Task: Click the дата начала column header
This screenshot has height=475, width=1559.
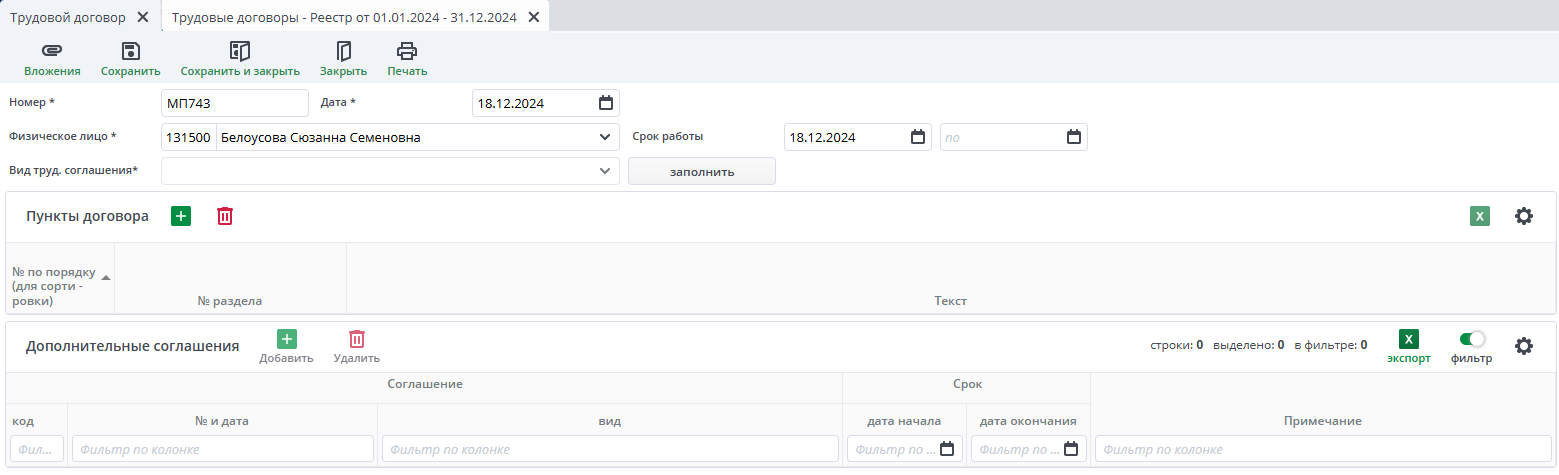Action: (904, 421)
